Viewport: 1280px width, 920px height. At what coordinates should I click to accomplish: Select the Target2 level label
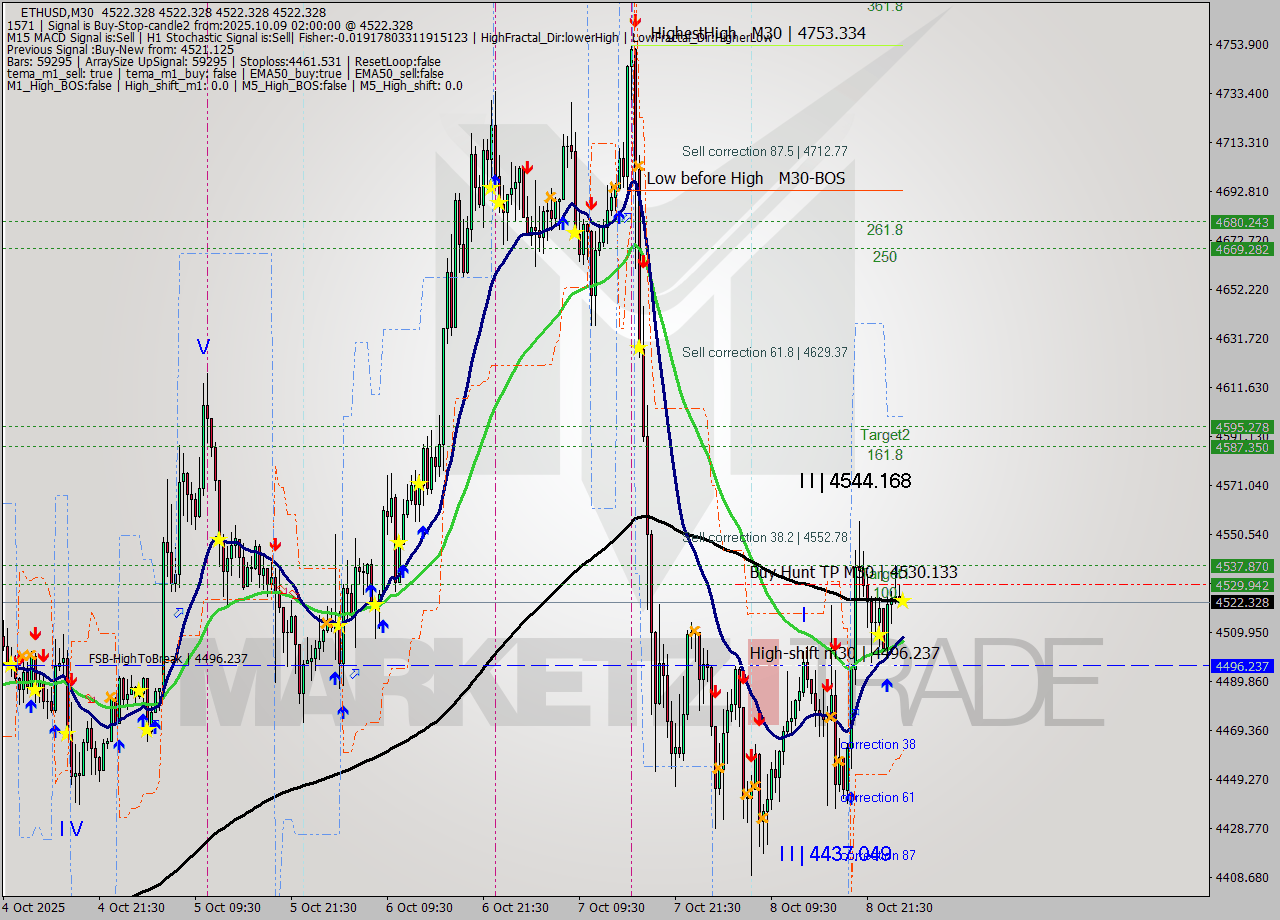click(885, 435)
